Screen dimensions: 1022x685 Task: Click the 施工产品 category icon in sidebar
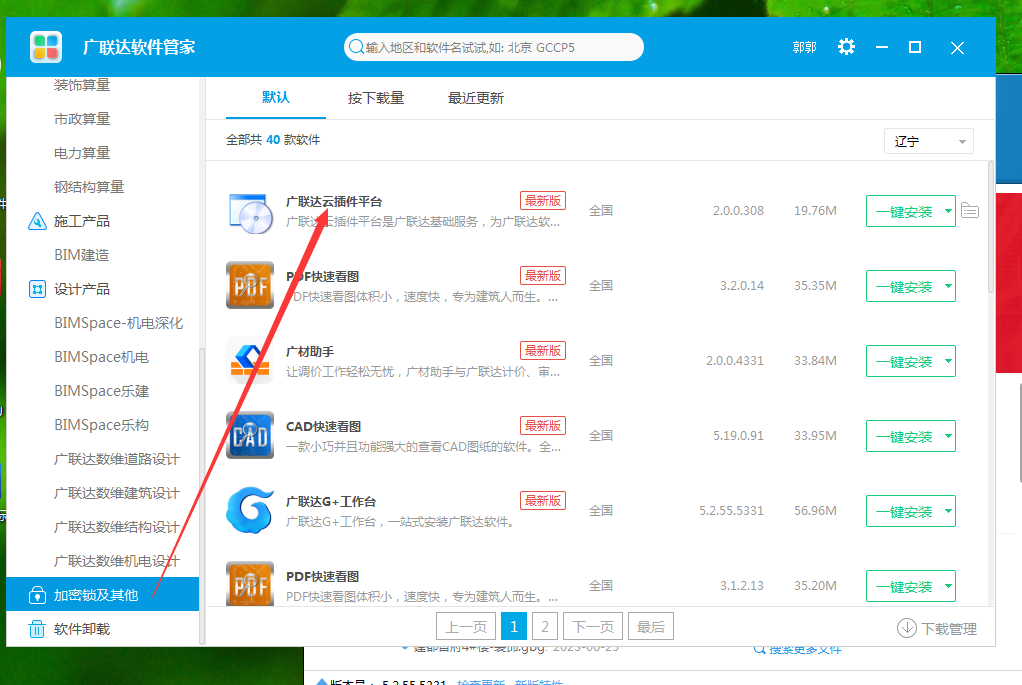(37, 222)
